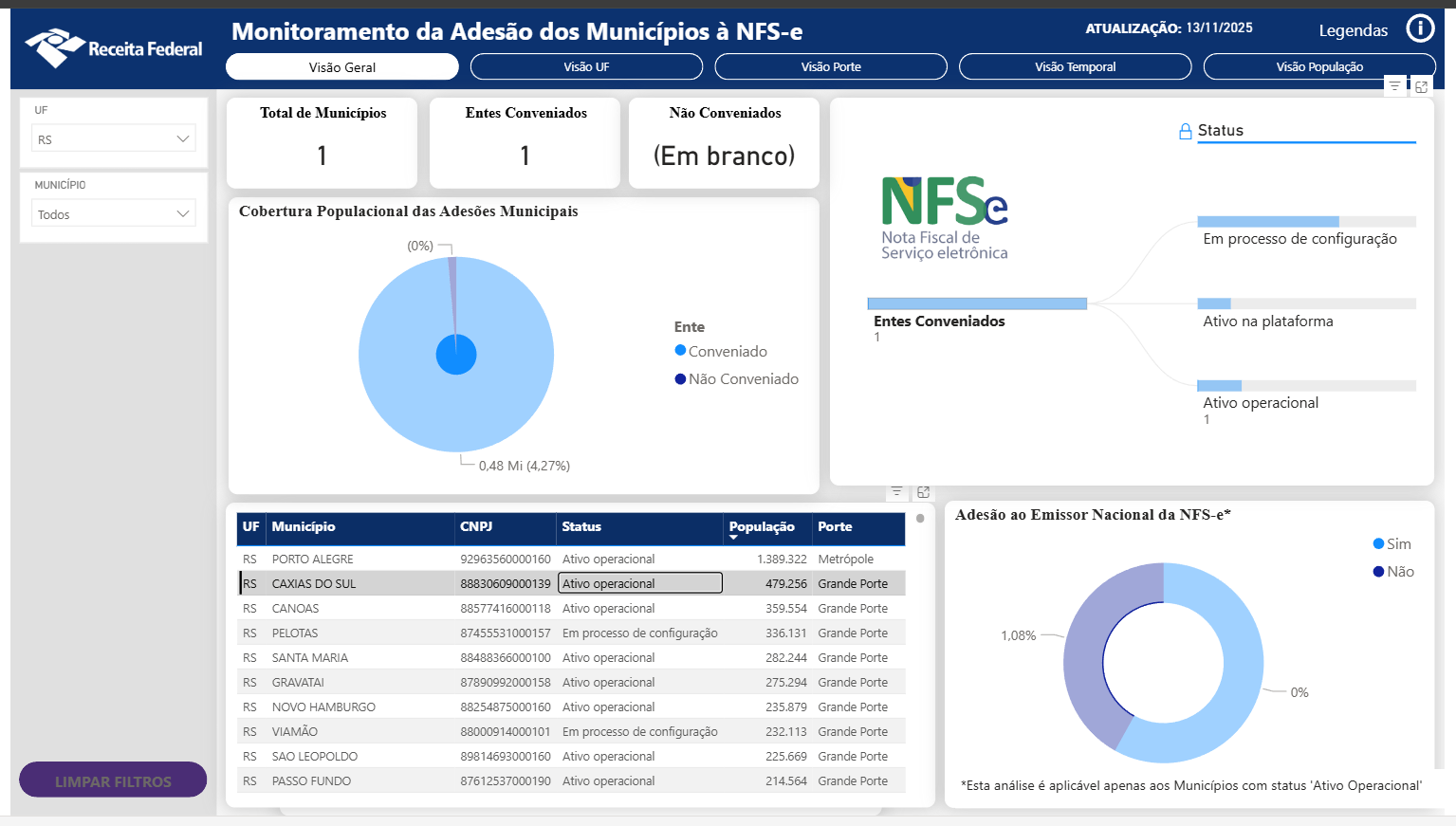
Task: Select the Não legend dot in Emissor chart
Action: tap(1378, 571)
